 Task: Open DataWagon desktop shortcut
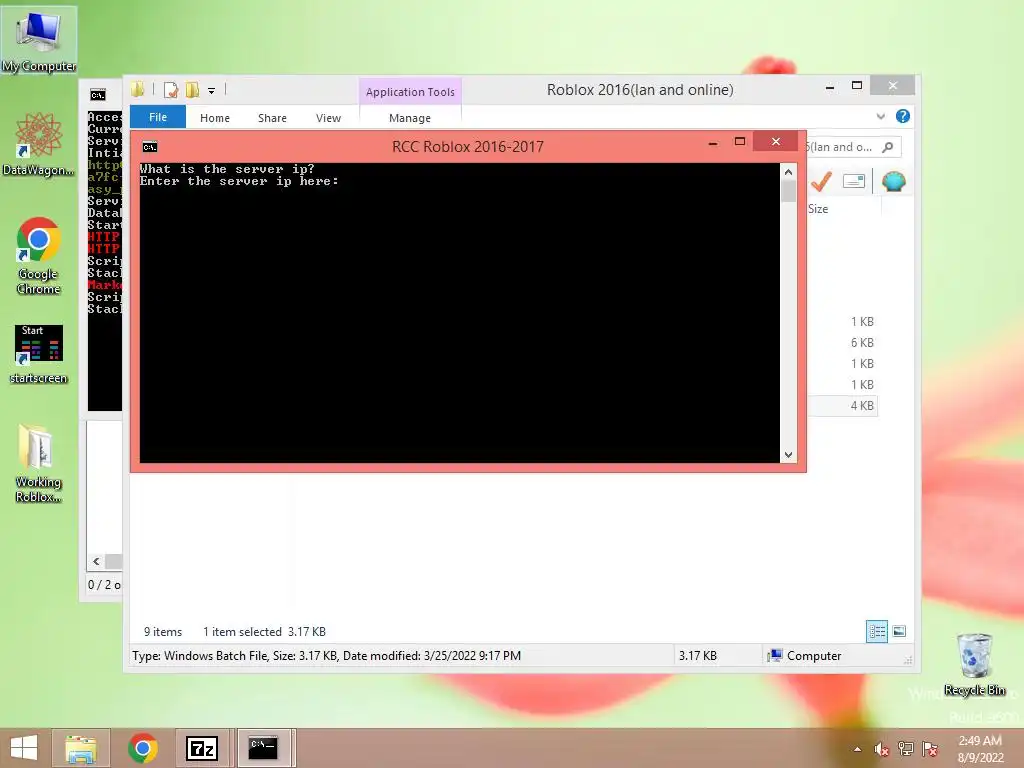39,144
